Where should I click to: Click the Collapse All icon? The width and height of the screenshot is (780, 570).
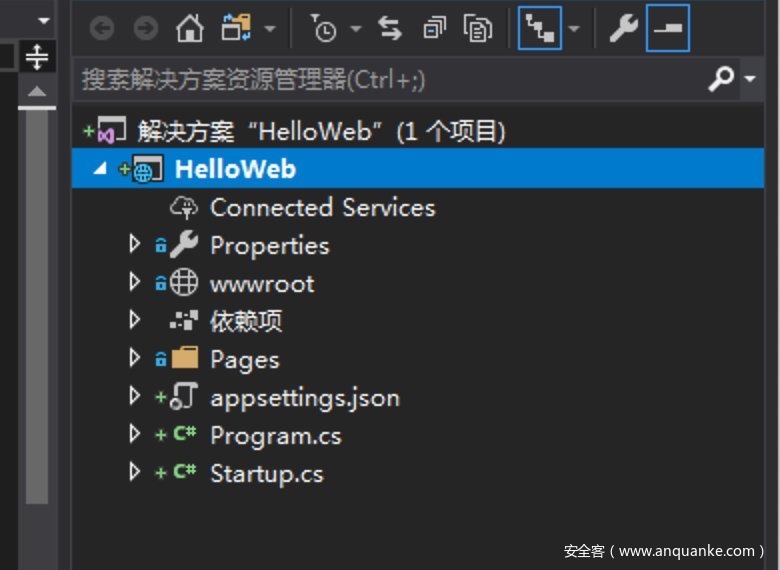[434, 29]
